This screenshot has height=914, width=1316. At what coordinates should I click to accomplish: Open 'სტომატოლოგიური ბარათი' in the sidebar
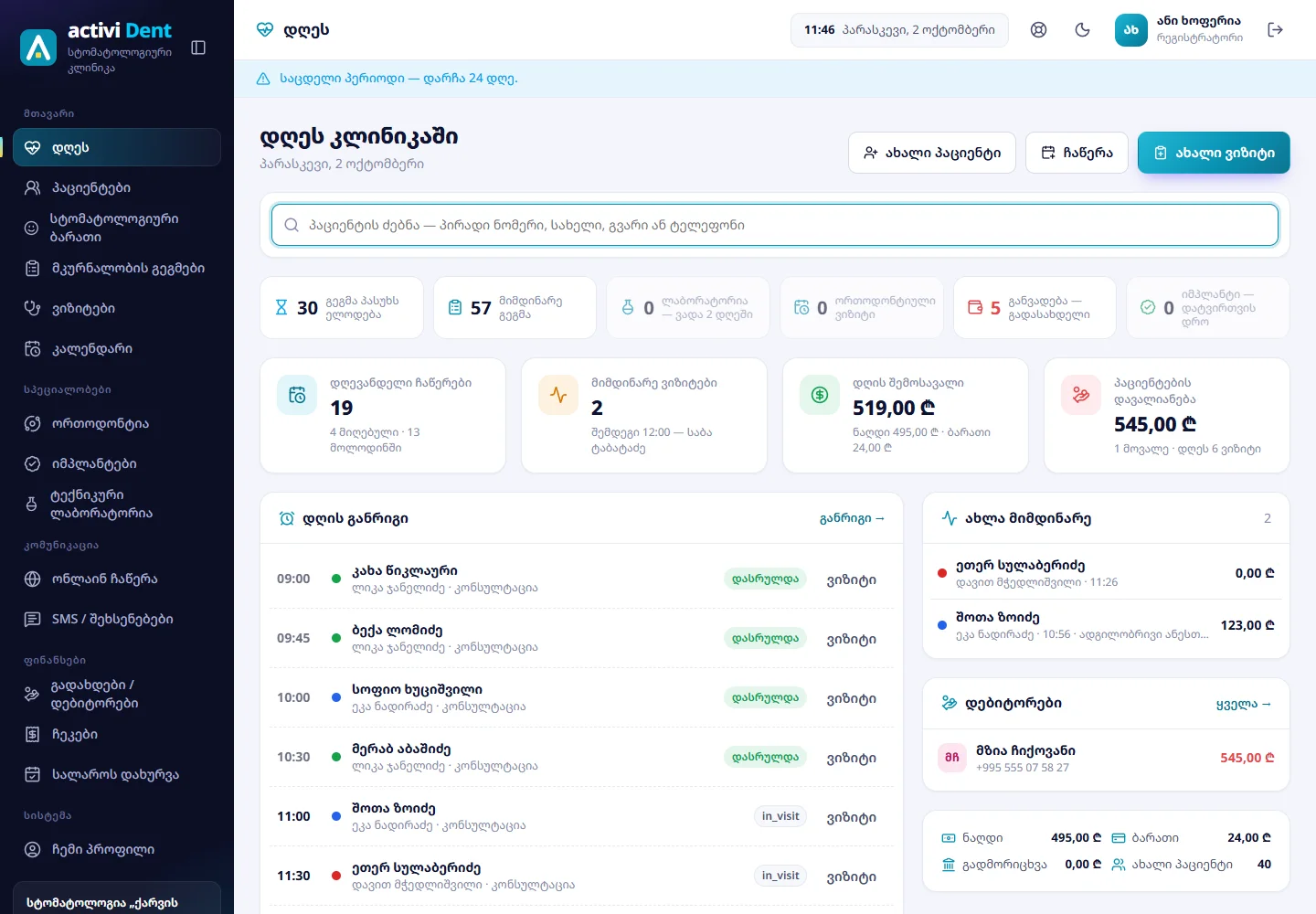coord(117,228)
